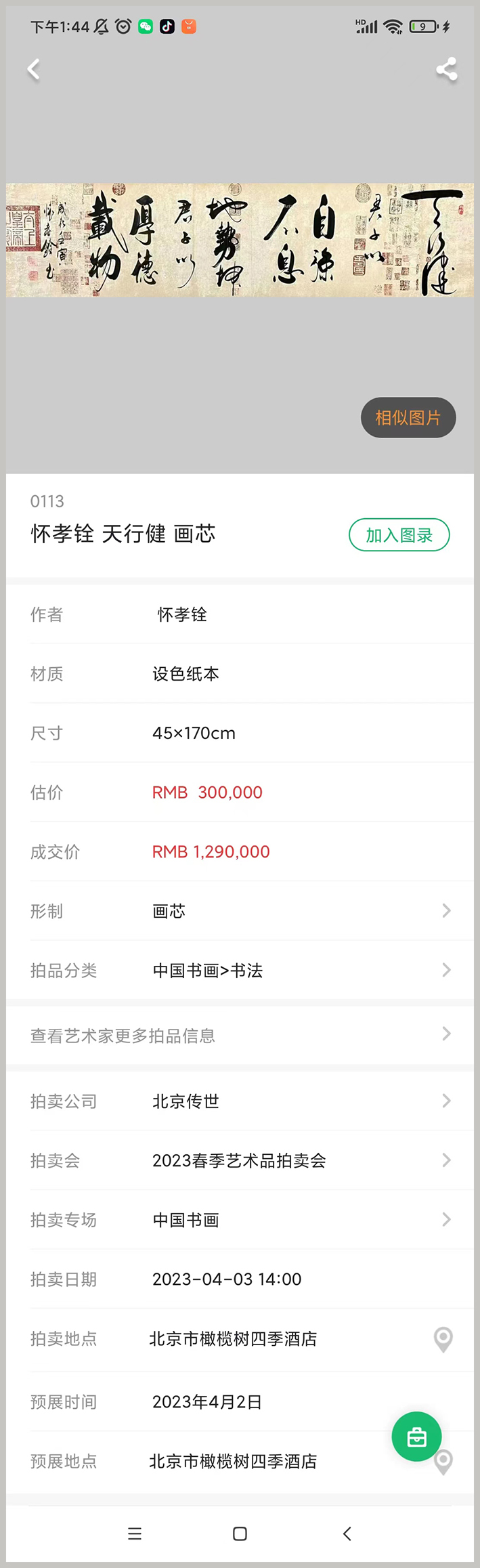Tap the Android back navigation arrow
Viewport: 480px width, 1568px height.
pyautogui.click(x=347, y=1533)
